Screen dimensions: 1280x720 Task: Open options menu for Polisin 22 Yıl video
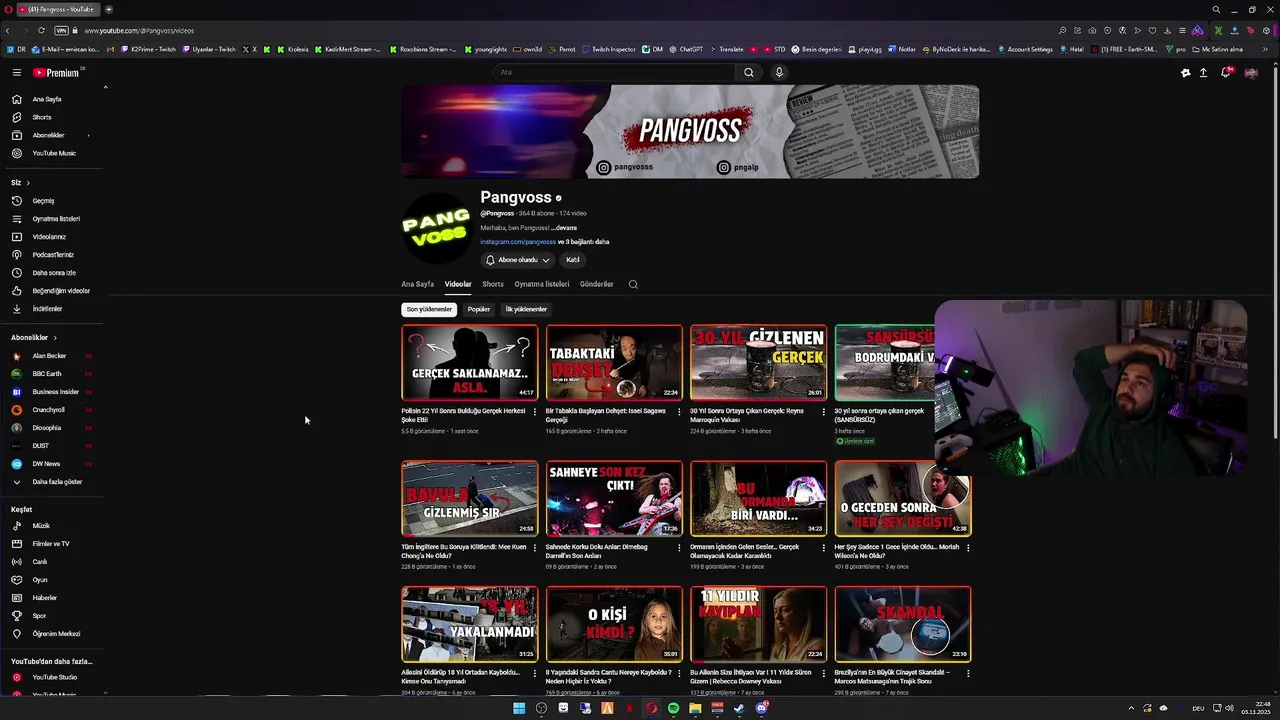[534, 411]
